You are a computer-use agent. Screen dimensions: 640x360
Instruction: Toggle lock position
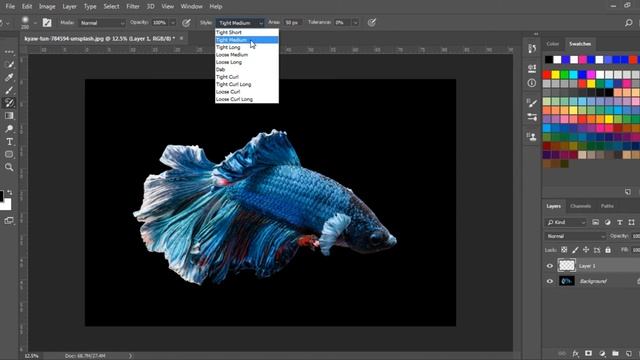click(586, 250)
